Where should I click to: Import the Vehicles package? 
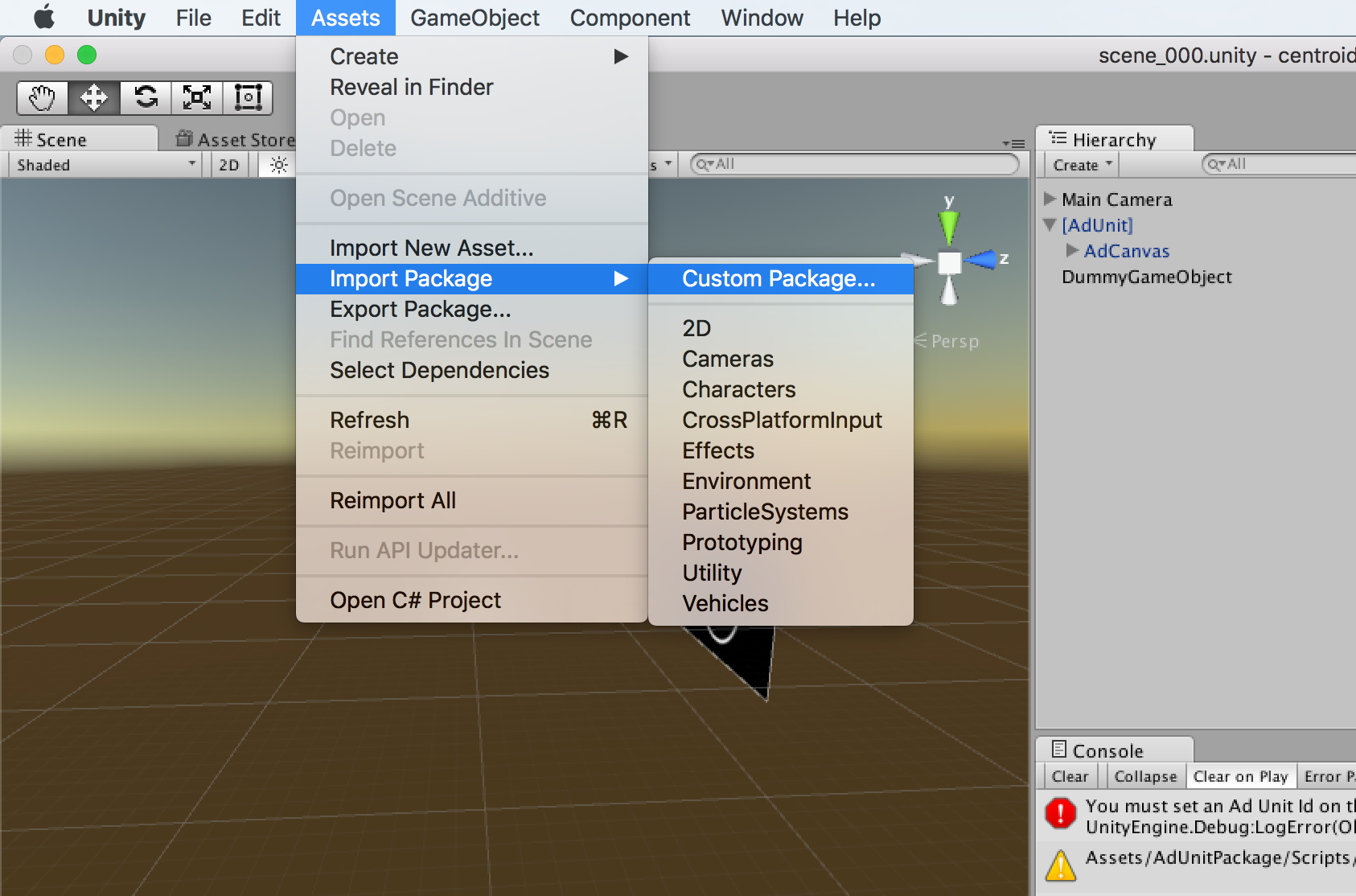(x=781, y=603)
